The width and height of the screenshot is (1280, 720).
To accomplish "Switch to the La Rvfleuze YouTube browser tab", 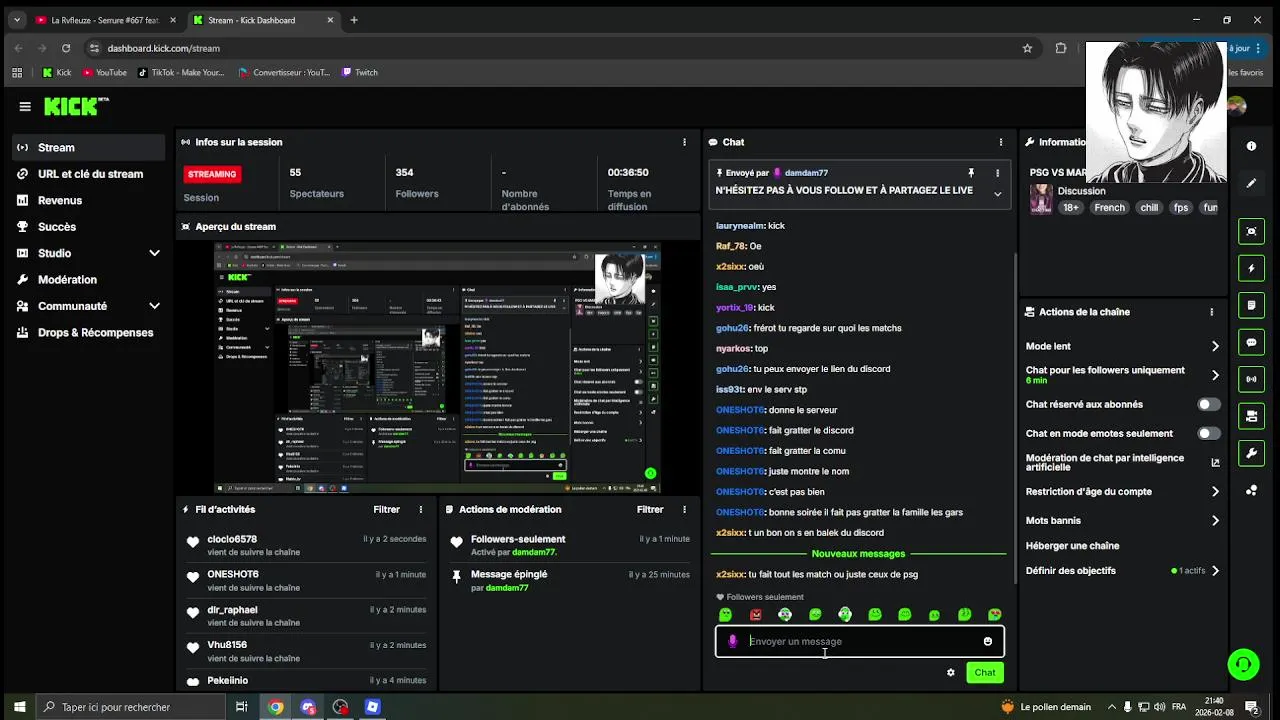I will pos(104,20).
